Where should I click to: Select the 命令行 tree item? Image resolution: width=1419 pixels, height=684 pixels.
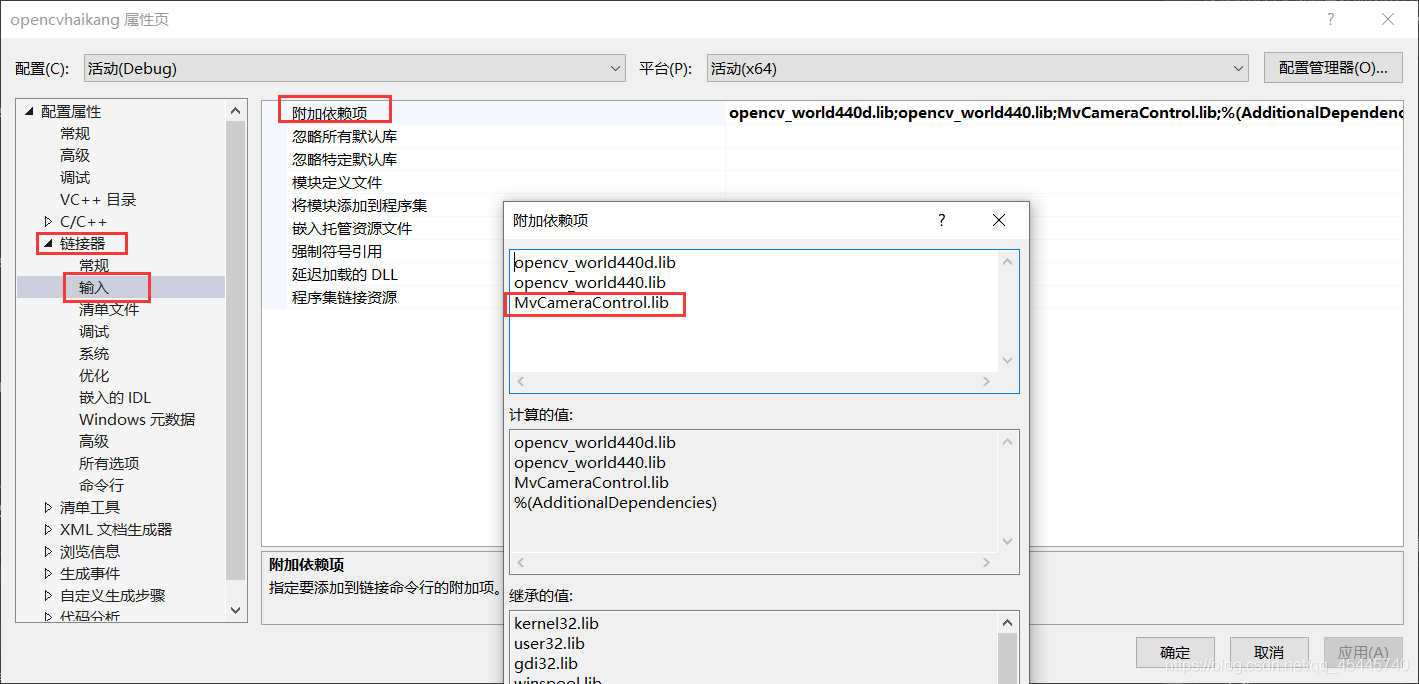[101, 485]
